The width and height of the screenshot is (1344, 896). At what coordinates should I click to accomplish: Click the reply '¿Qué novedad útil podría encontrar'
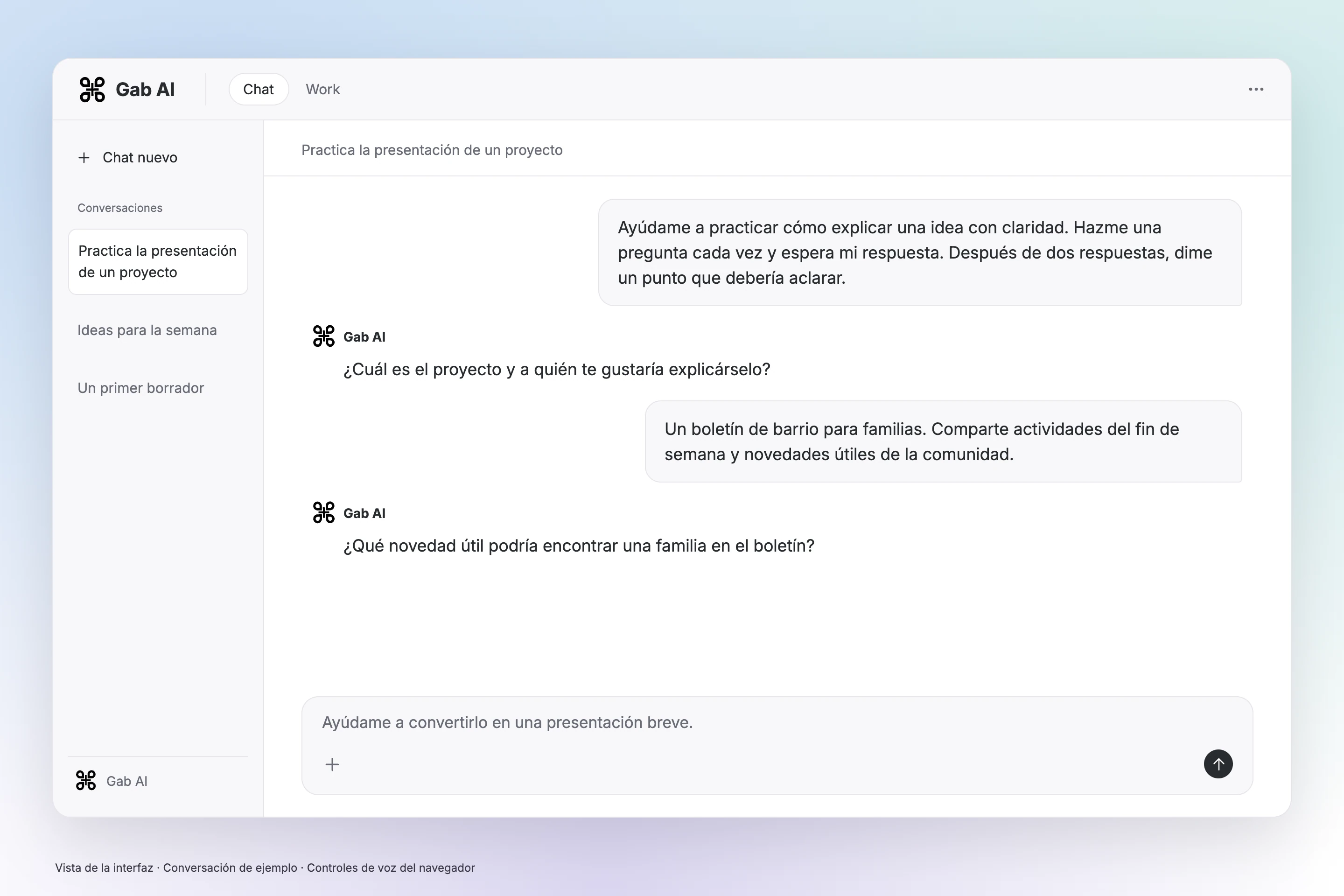click(579, 546)
